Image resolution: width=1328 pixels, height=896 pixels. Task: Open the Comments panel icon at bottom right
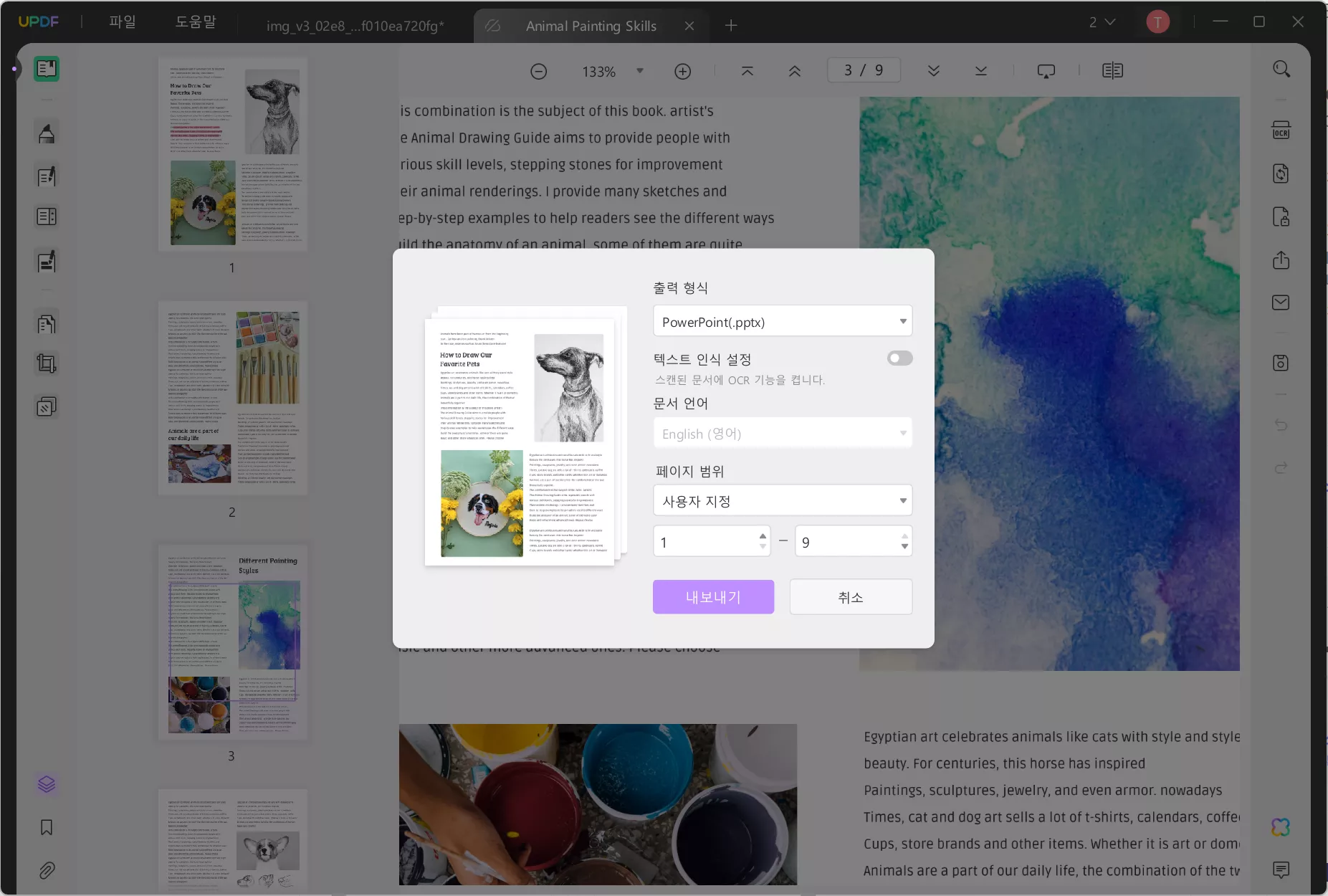[1281, 870]
